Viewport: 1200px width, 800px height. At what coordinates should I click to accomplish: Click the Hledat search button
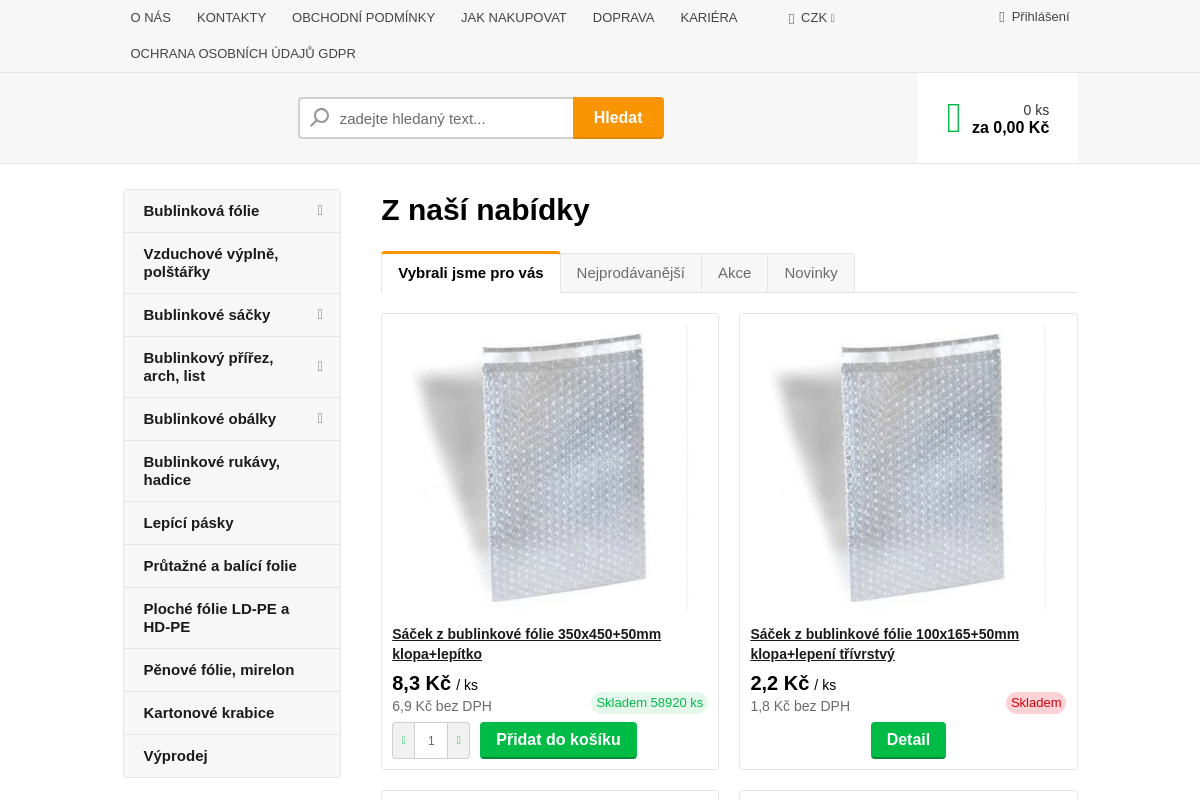tap(618, 117)
